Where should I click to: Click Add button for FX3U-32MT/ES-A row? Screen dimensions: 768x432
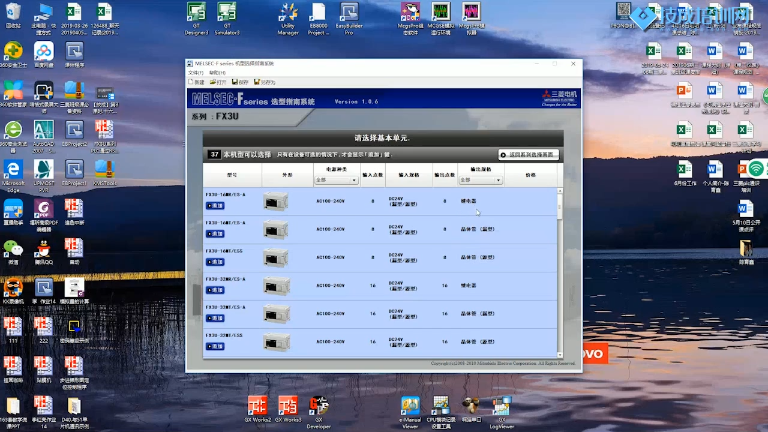(x=215, y=318)
